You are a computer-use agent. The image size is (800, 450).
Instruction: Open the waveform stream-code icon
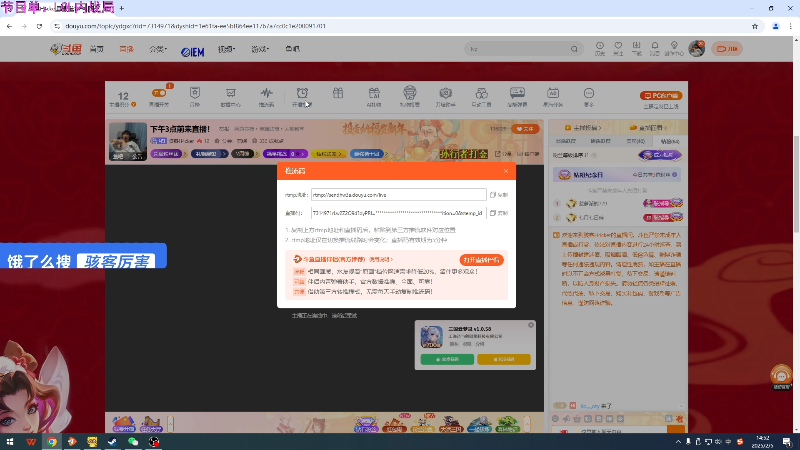(266, 93)
